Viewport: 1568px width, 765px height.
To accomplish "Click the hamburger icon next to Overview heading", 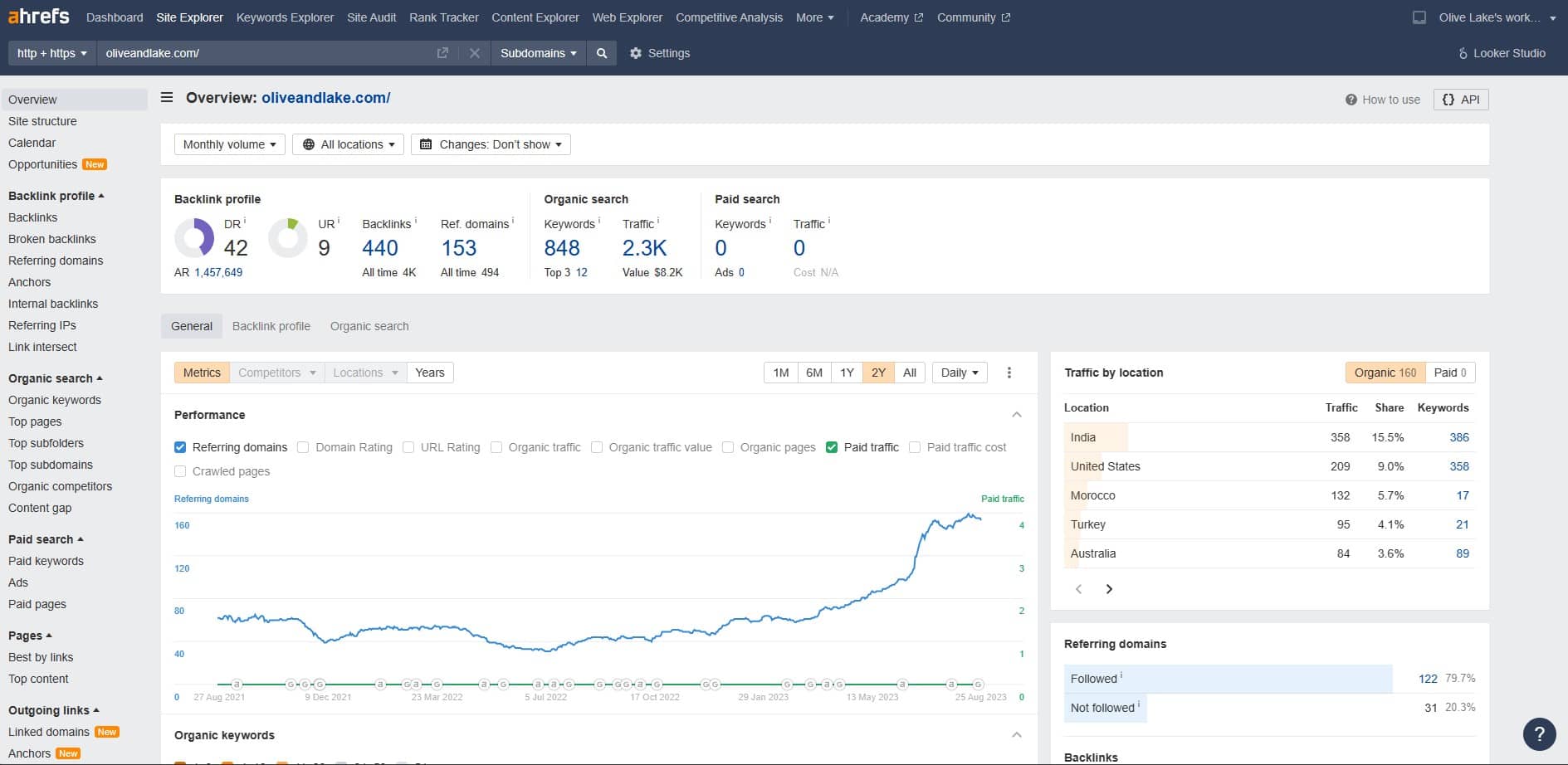I will click(166, 97).
